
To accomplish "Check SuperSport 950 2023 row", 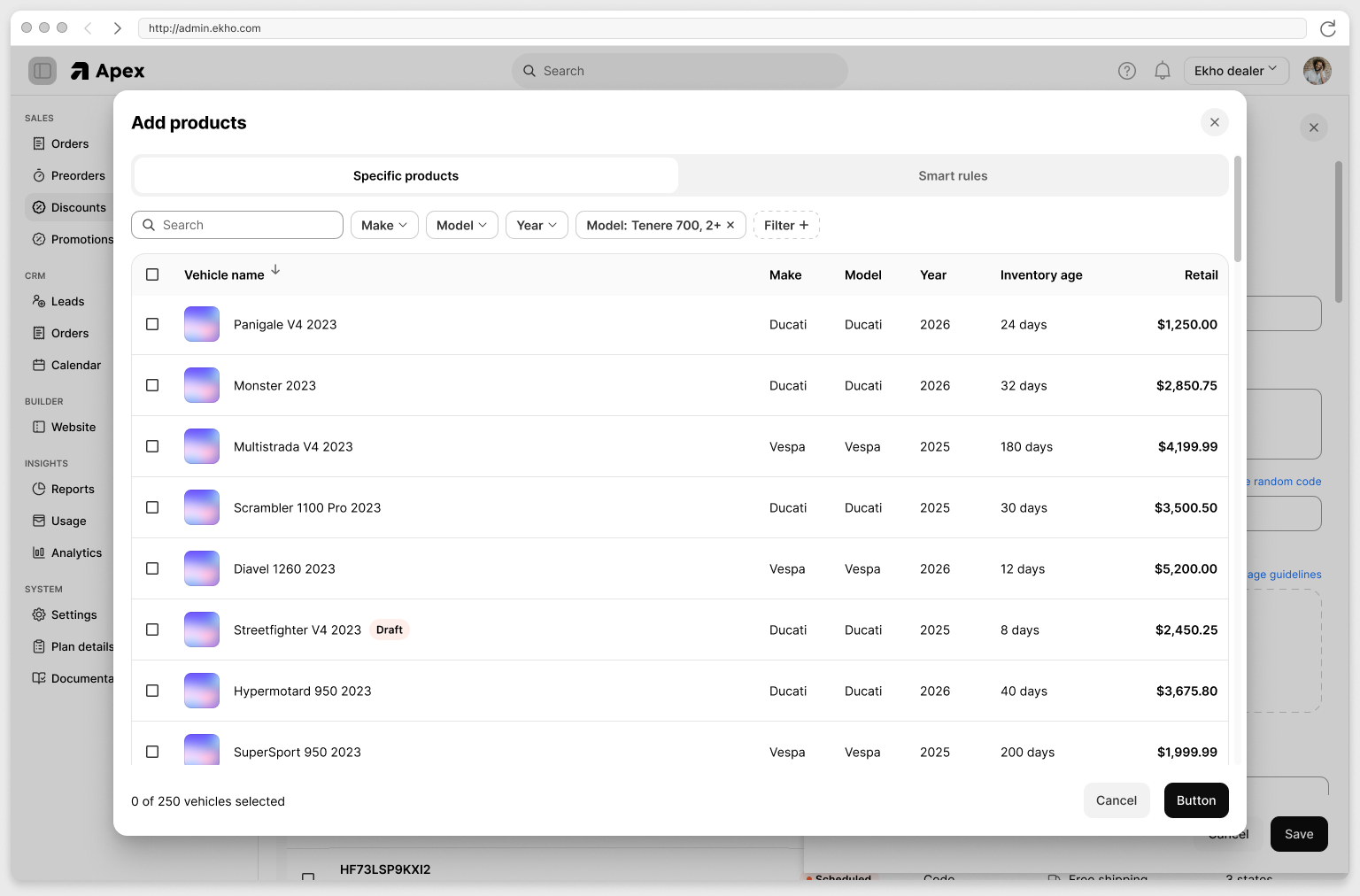I will [152, 752].
